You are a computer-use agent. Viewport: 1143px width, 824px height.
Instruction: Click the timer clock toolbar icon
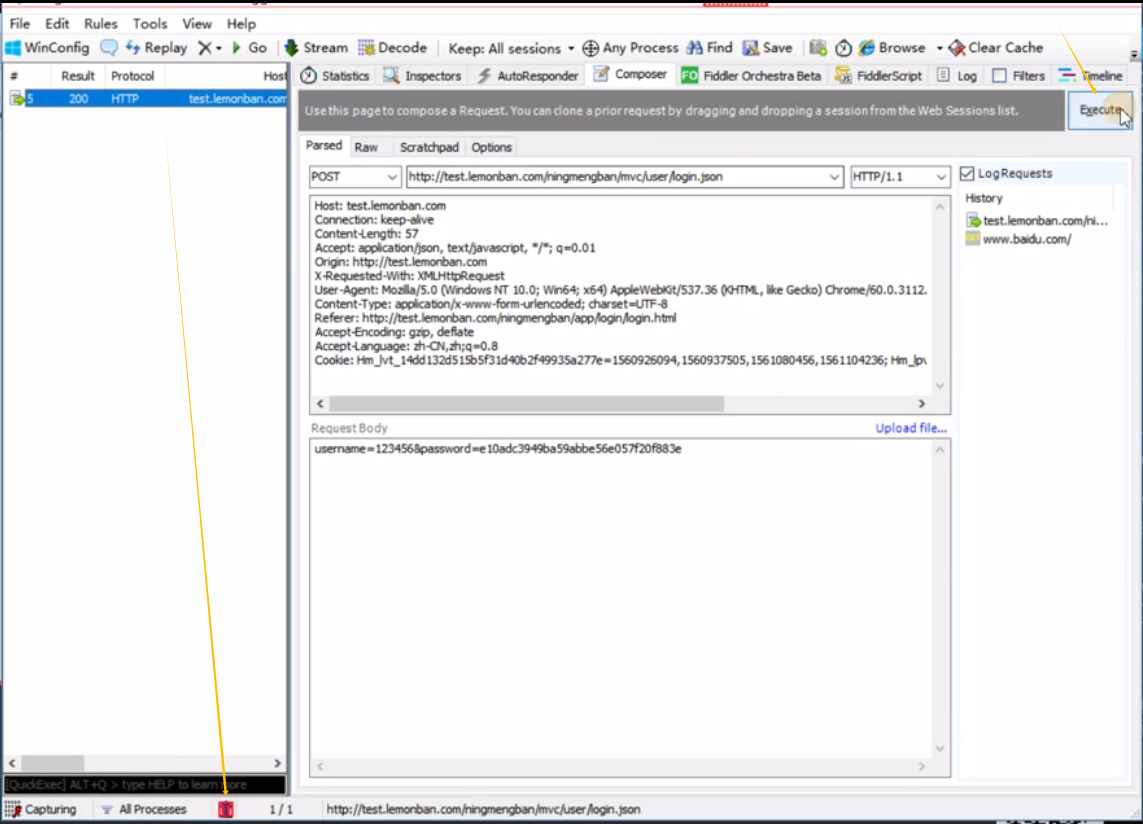click(x=843, y=48)
